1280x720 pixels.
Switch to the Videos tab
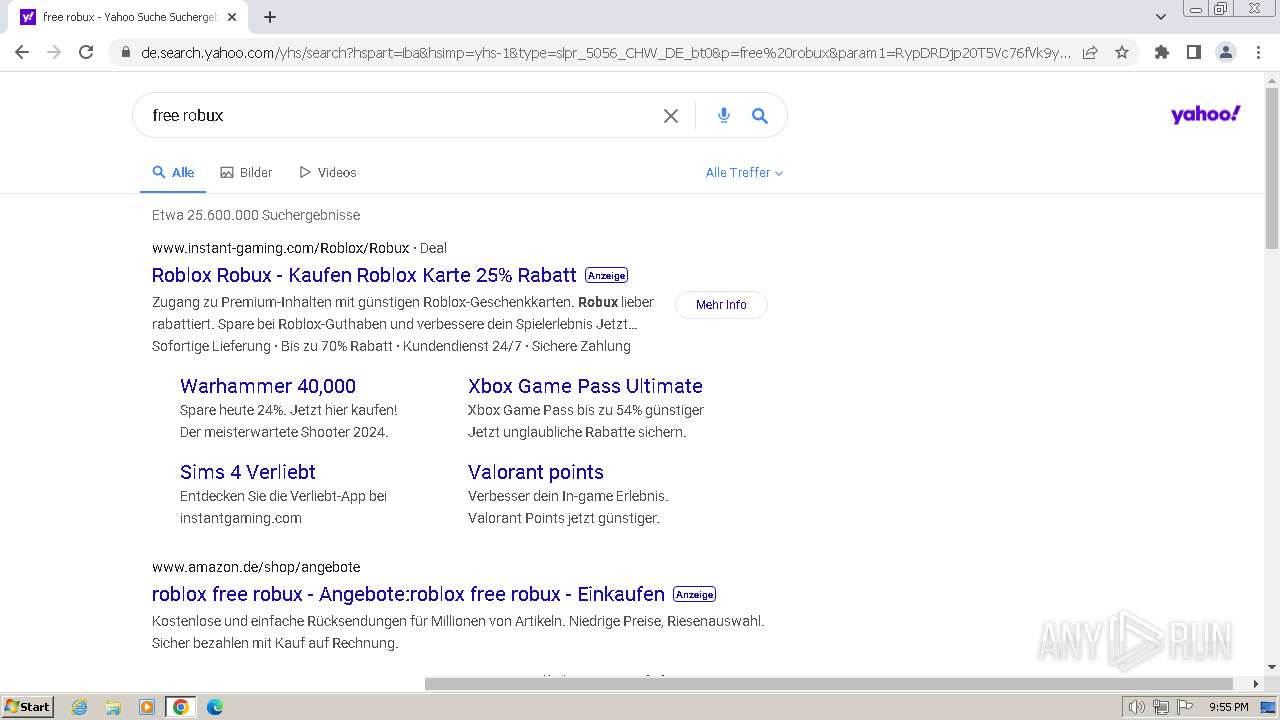pos(328,173)
